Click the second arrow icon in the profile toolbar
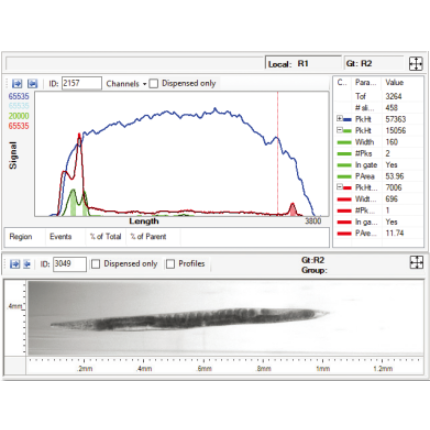 tap(32, 83)
